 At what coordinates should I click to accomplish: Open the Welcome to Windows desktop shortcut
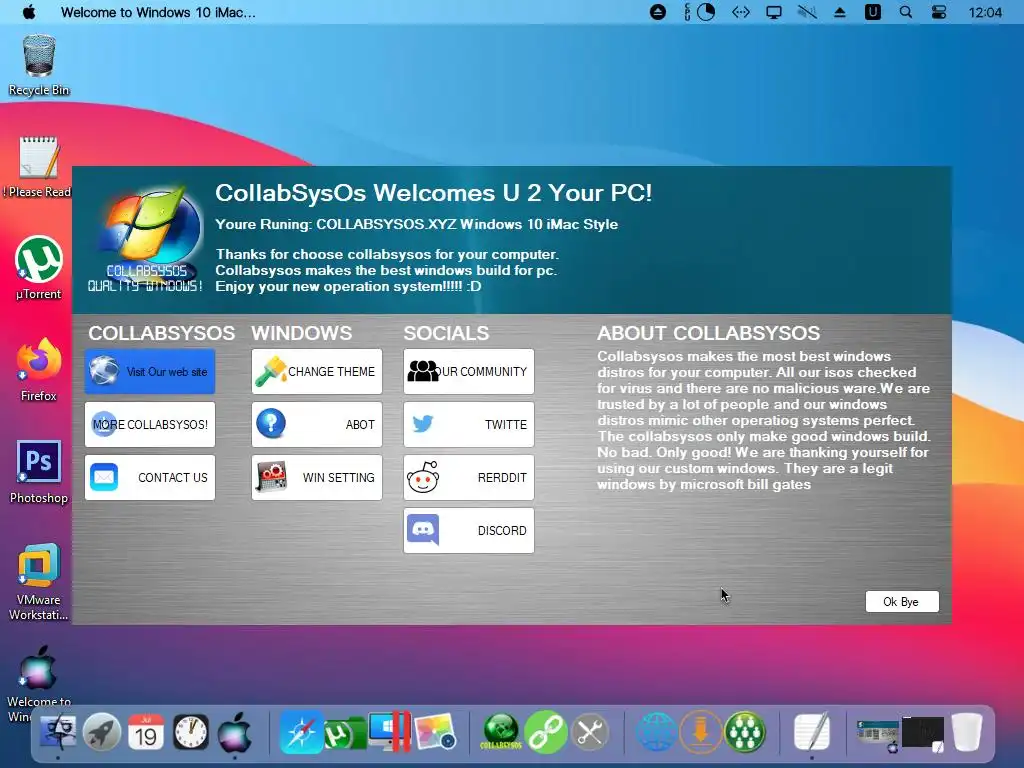[x=39, y=683]
